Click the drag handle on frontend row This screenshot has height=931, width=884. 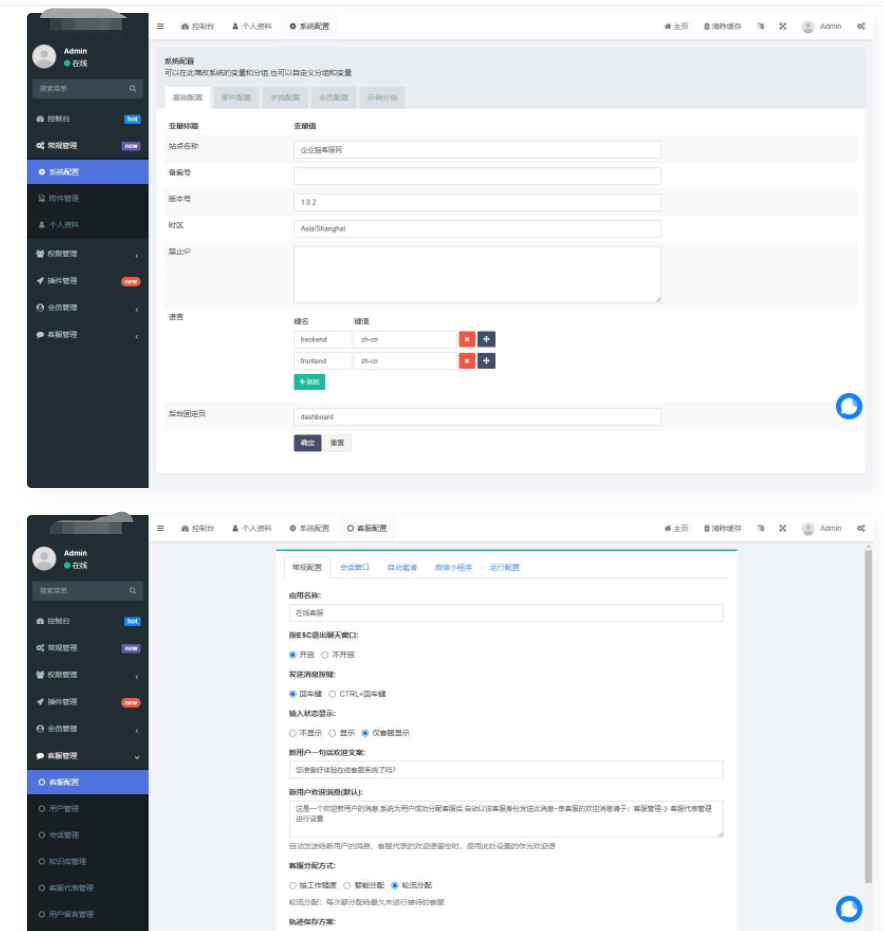pos(486,361)
